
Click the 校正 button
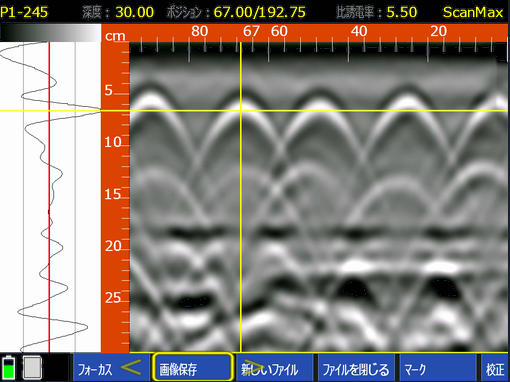[x=495, y=367]
